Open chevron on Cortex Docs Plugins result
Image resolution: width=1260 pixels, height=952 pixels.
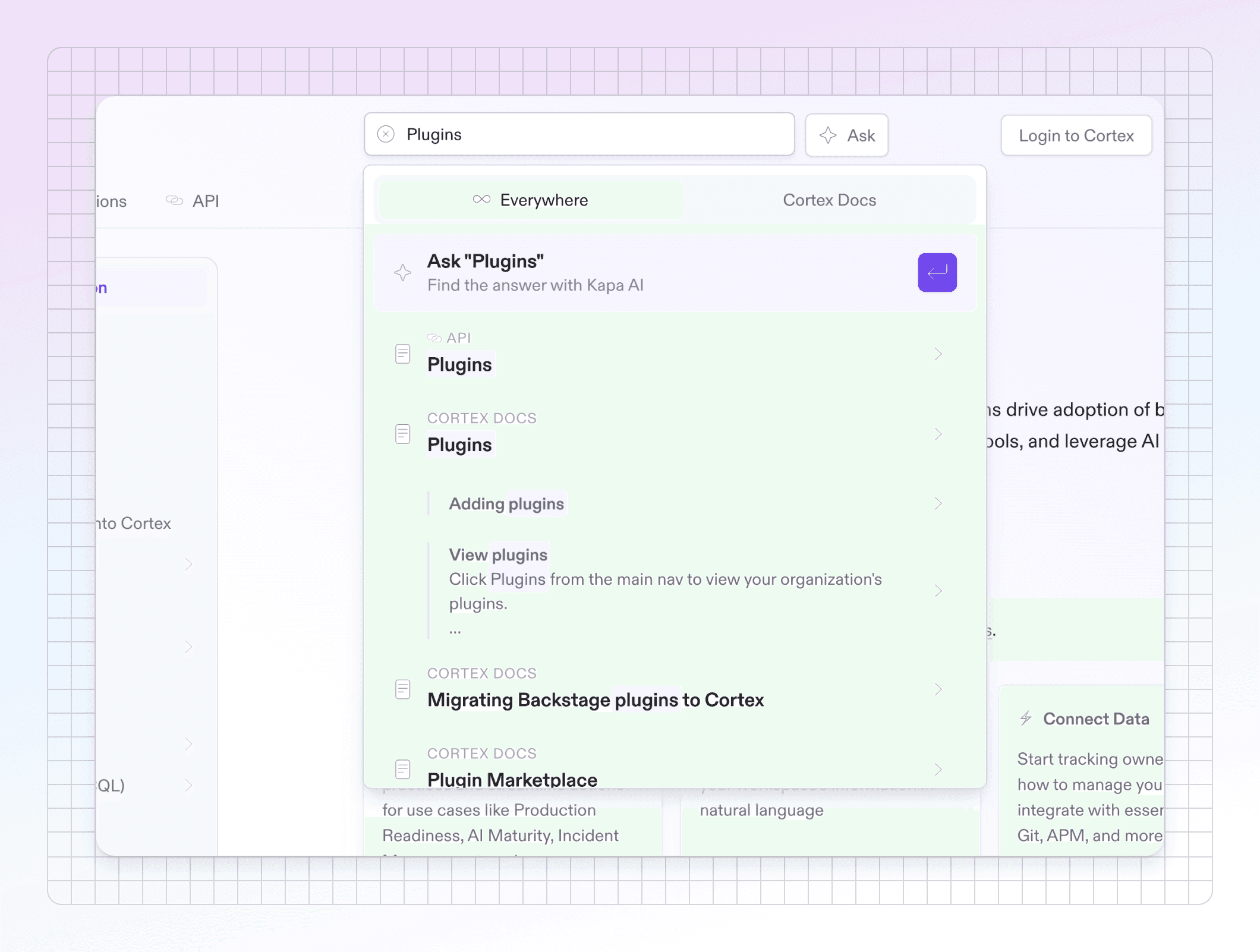pyautogui.click(x=938, y=434)
